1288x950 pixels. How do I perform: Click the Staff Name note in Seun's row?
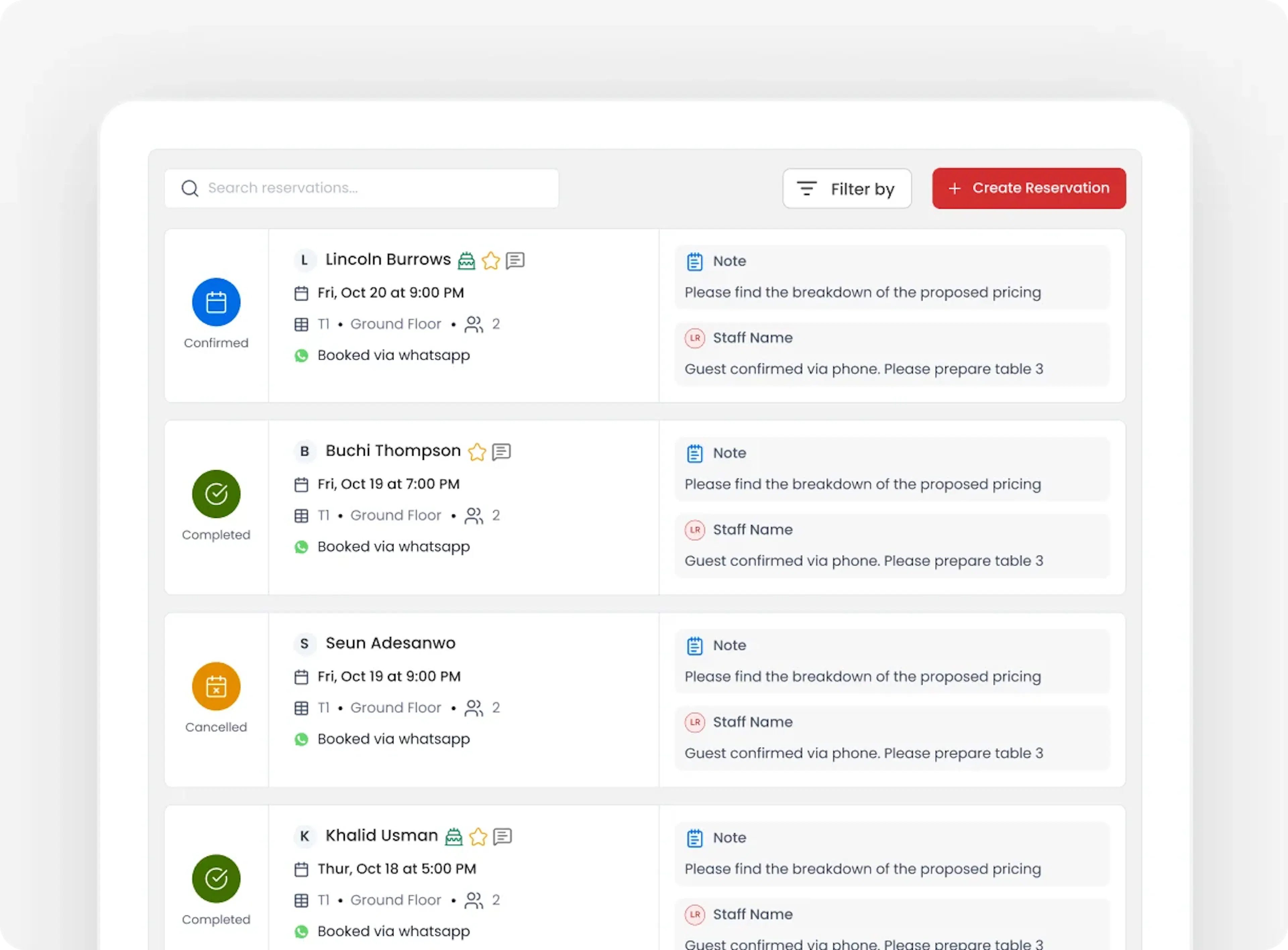[x=892, y=738]
